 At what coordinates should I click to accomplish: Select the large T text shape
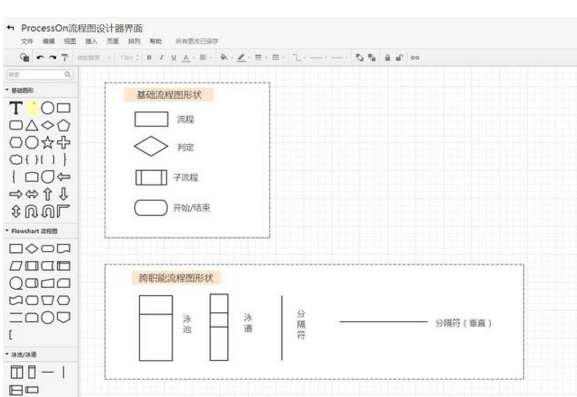click(x=16, y=108)
